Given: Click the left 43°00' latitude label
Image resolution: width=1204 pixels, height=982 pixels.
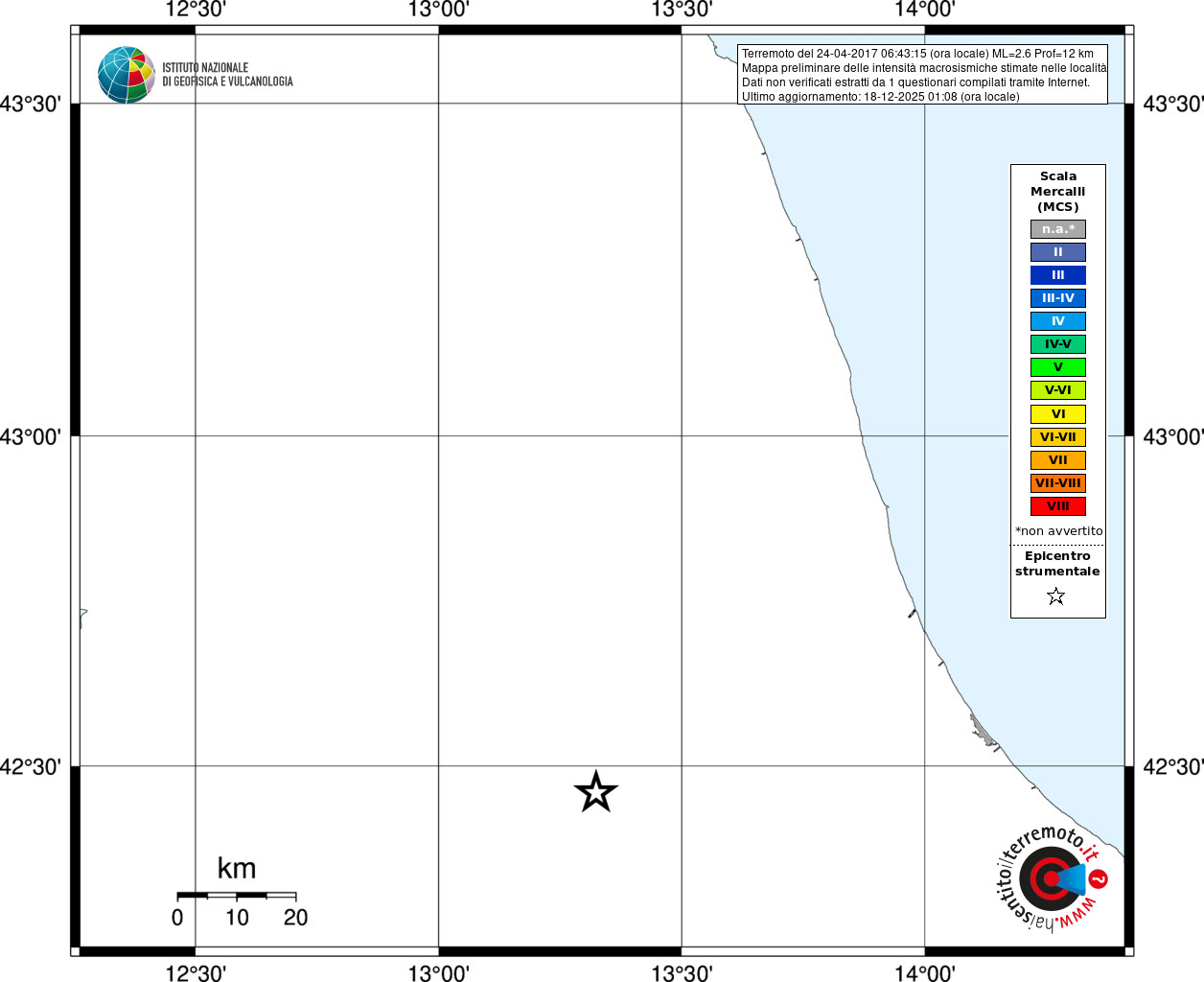Looking at the screenshot, I should pyautogui.click(x=31, y=437).
